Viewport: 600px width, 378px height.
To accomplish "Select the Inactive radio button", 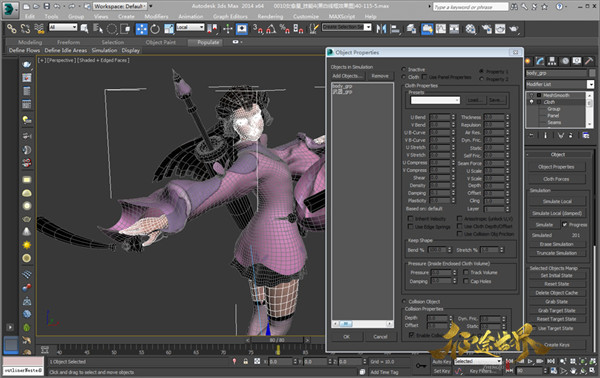I will 404,69.
